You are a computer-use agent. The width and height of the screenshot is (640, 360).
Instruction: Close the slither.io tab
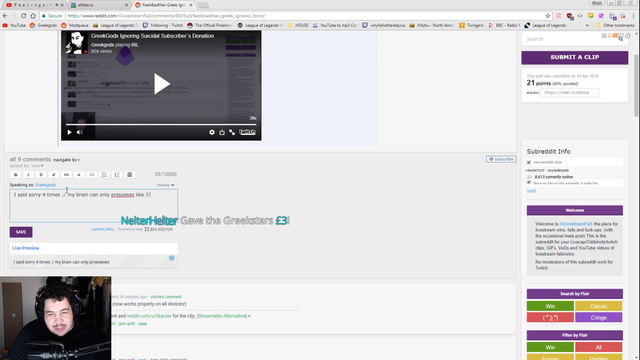pos(126,5)
